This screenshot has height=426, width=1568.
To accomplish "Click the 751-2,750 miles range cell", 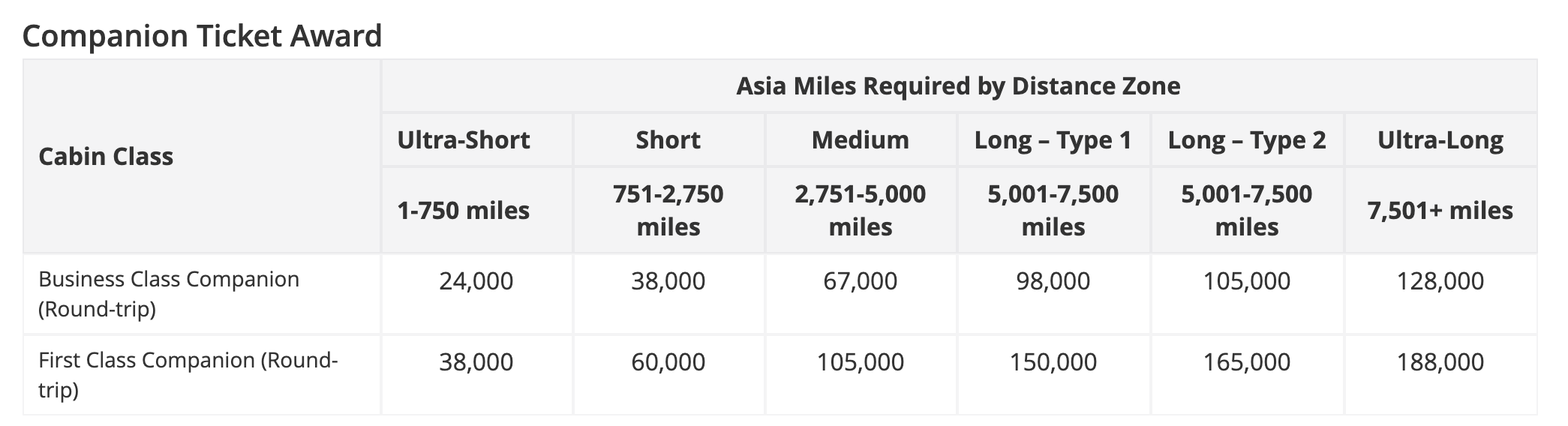I will coord(668,210).
